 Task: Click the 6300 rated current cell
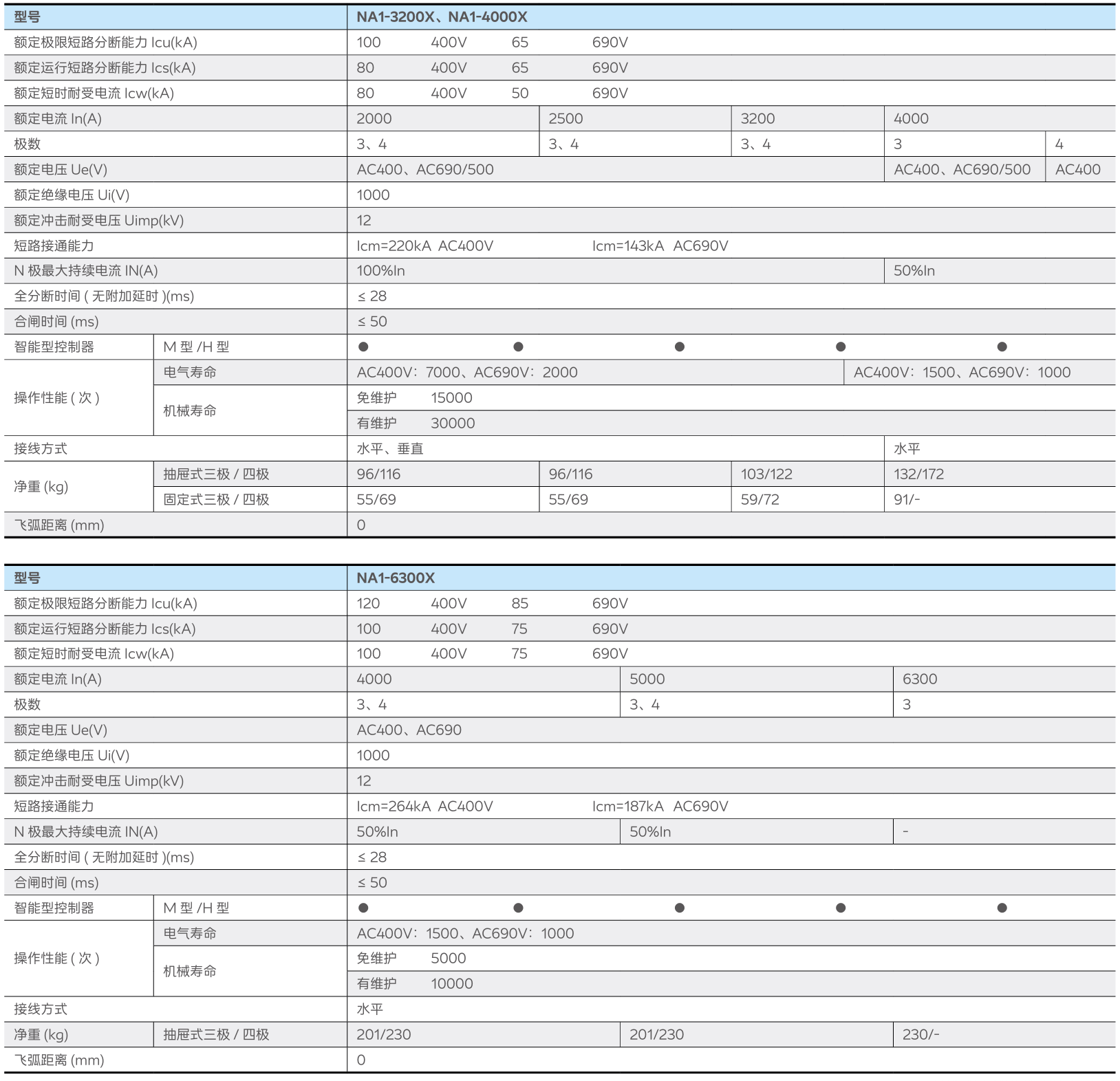920,679
